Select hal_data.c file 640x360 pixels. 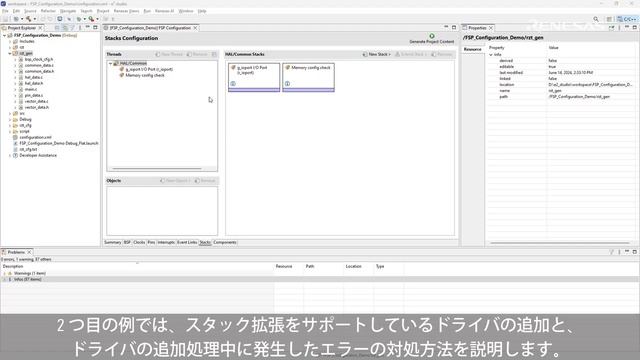coord(33,77)
